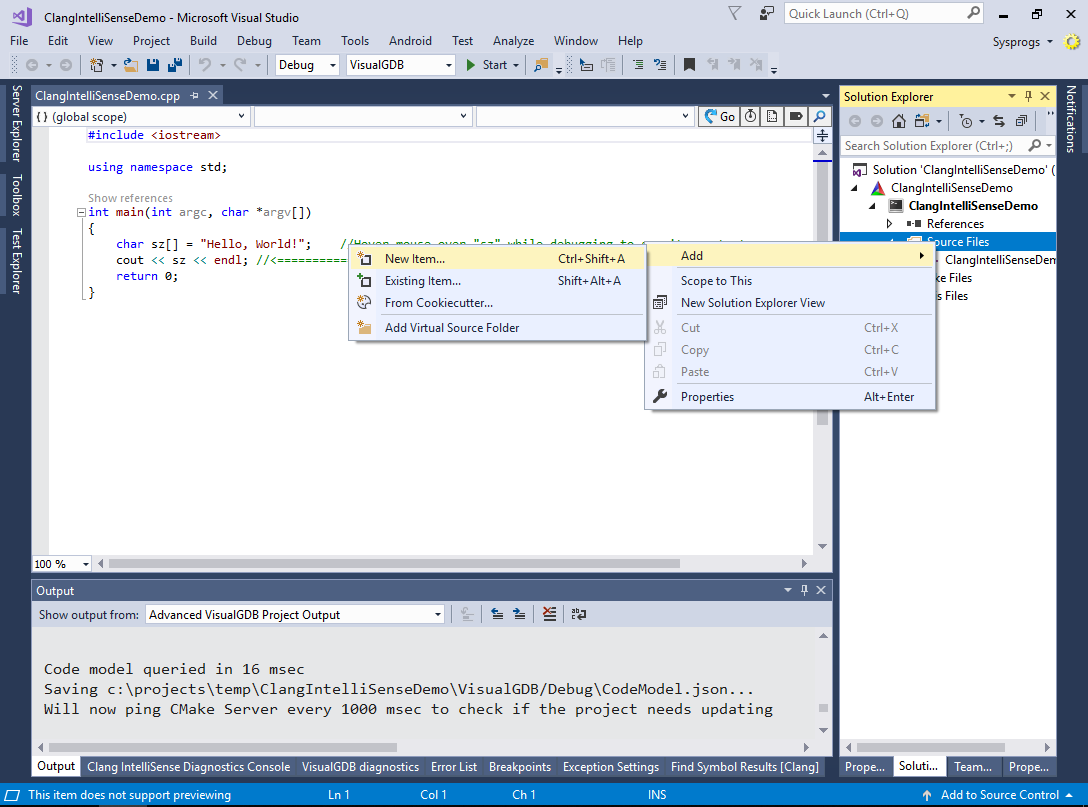The image size is (1088, 807).
Task: Toggle word wrap in the Output panel
Action: (579, 613)
